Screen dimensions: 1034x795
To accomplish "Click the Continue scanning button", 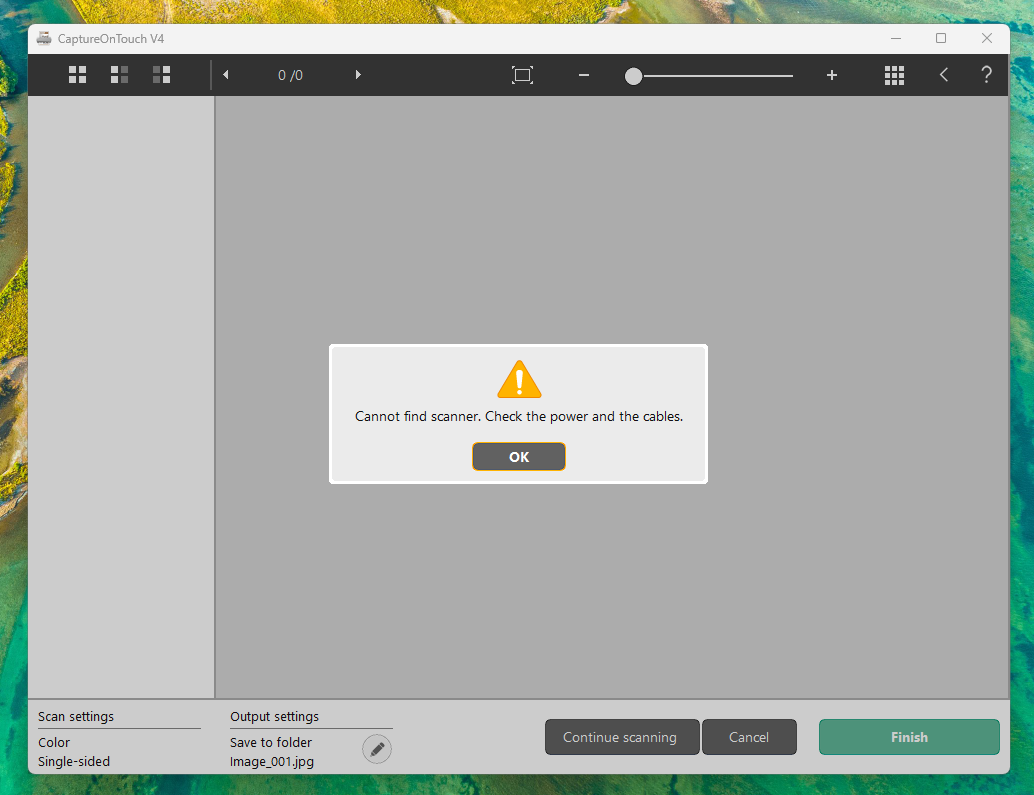I will point(620,737).
